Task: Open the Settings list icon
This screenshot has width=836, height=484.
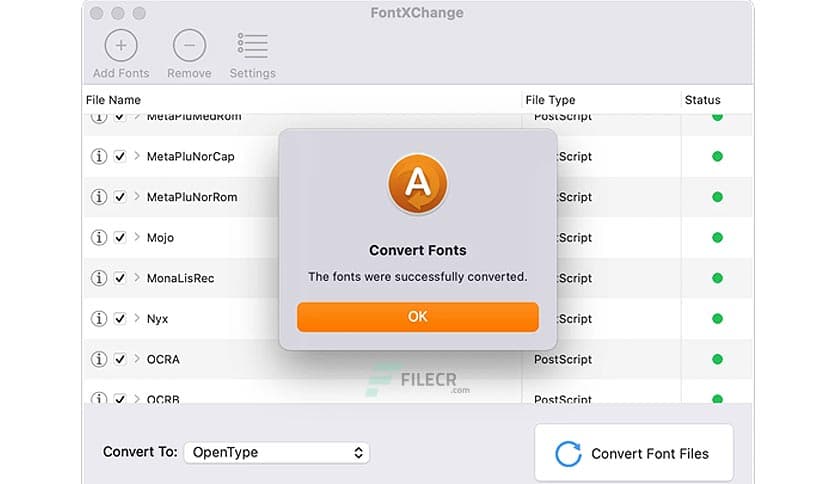Action: 252,46
